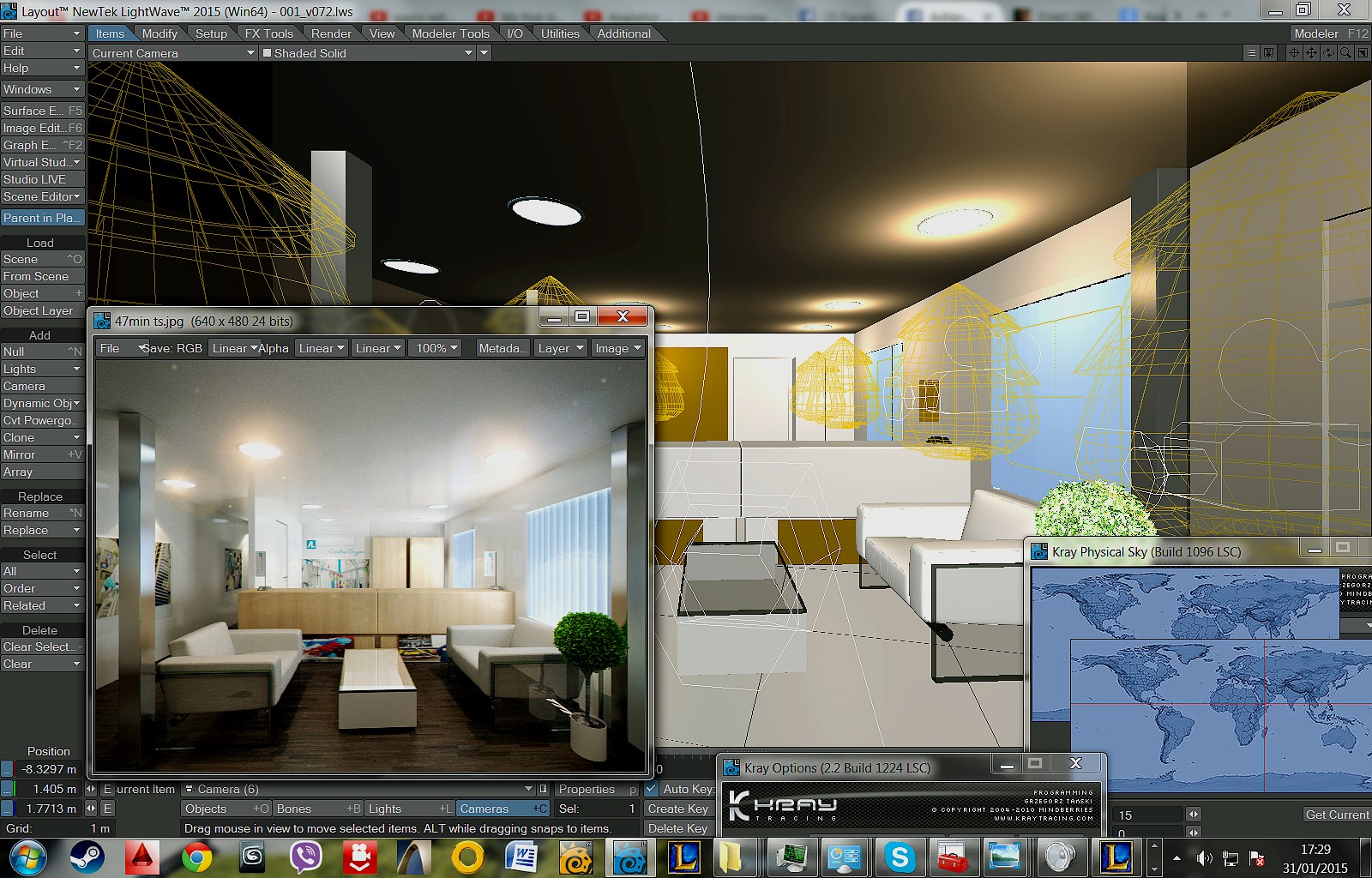Screen dimensions: 1372x878
Task: Switch to the Render tab
Action: click(x=331, y=33)
